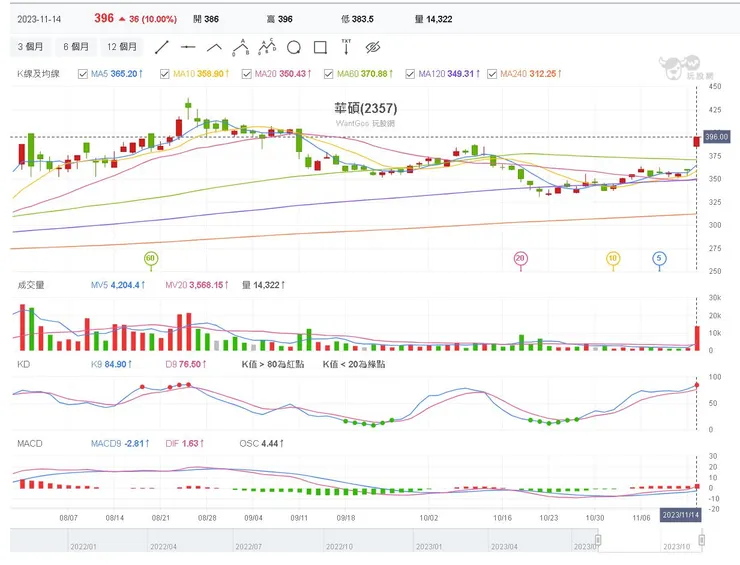Click the MA60 crossover marker on chart
Screen dimensions: 740x565
151,259
